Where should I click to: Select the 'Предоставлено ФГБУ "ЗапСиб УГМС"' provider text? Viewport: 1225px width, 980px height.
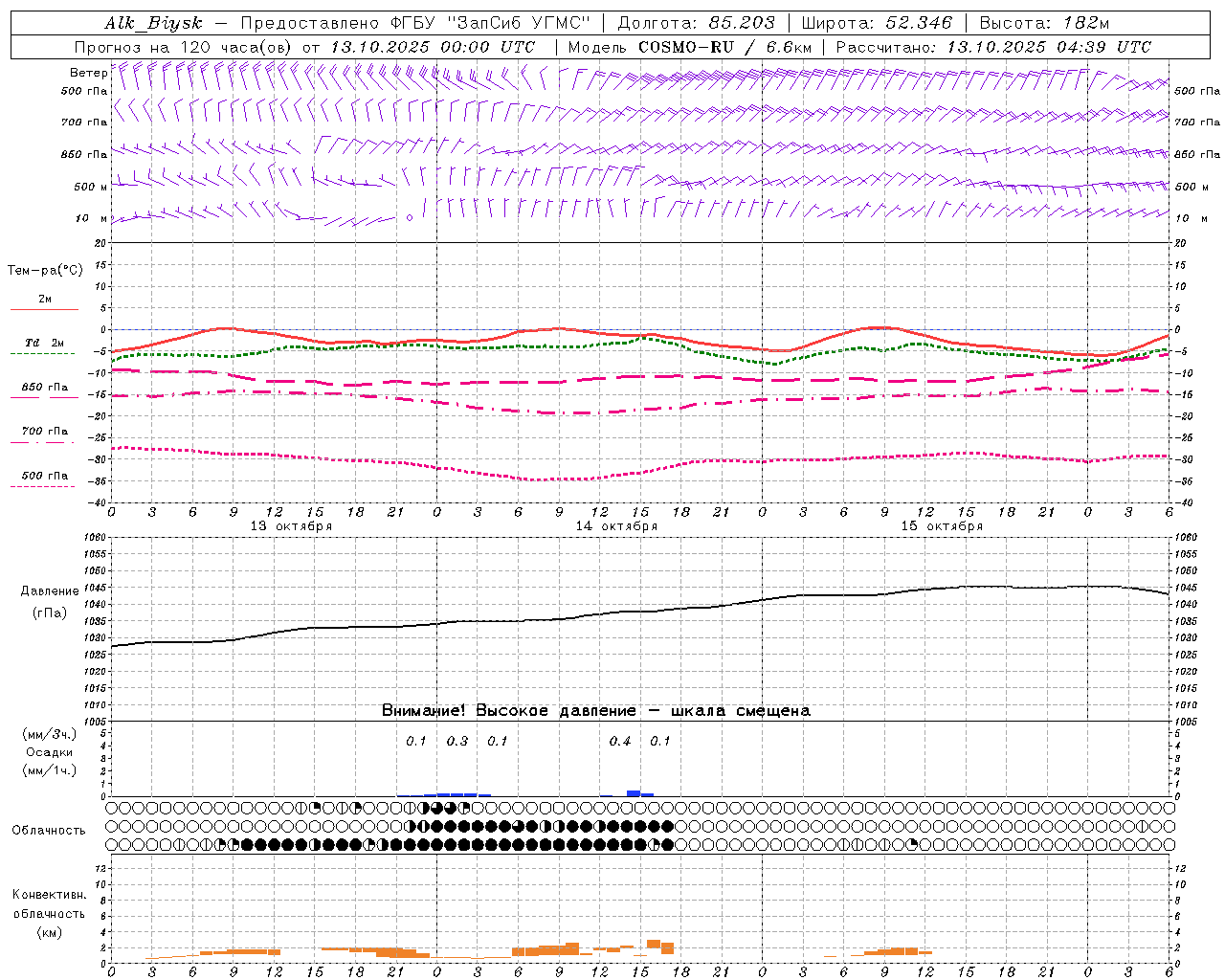(415, 23)
